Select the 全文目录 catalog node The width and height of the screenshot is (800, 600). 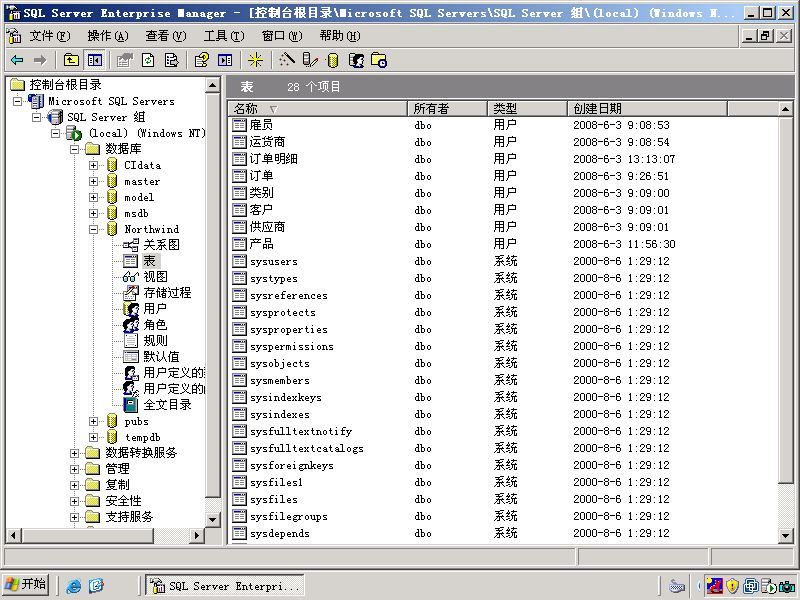167,405
